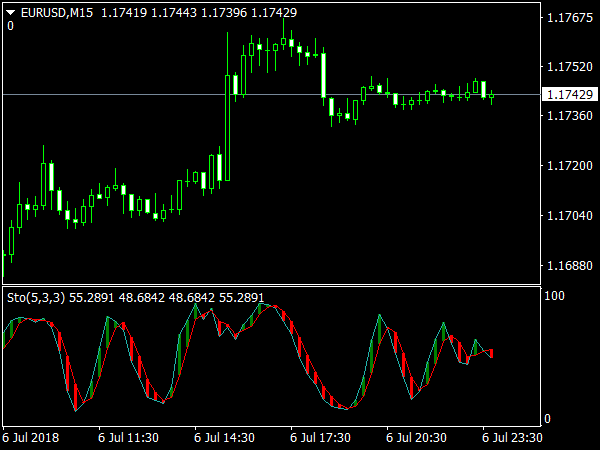Click the 100 level on stochastic scale
Viewport: 600px width, 450px height.
click(x=554, y=295)
